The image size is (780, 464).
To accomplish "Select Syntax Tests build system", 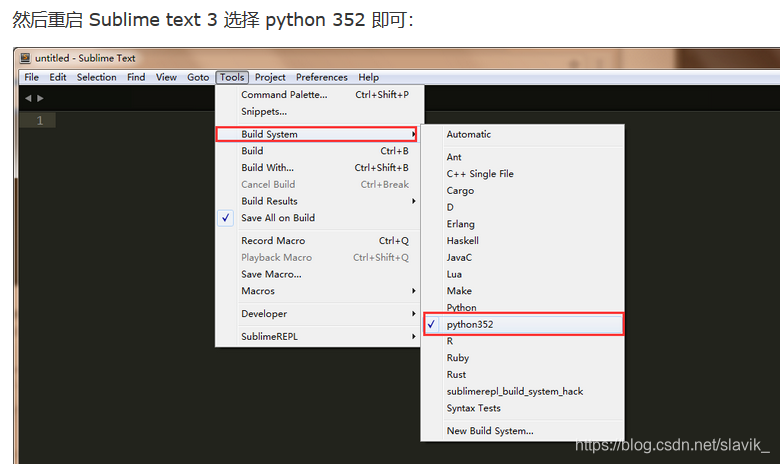I will [x=523, y=408].
